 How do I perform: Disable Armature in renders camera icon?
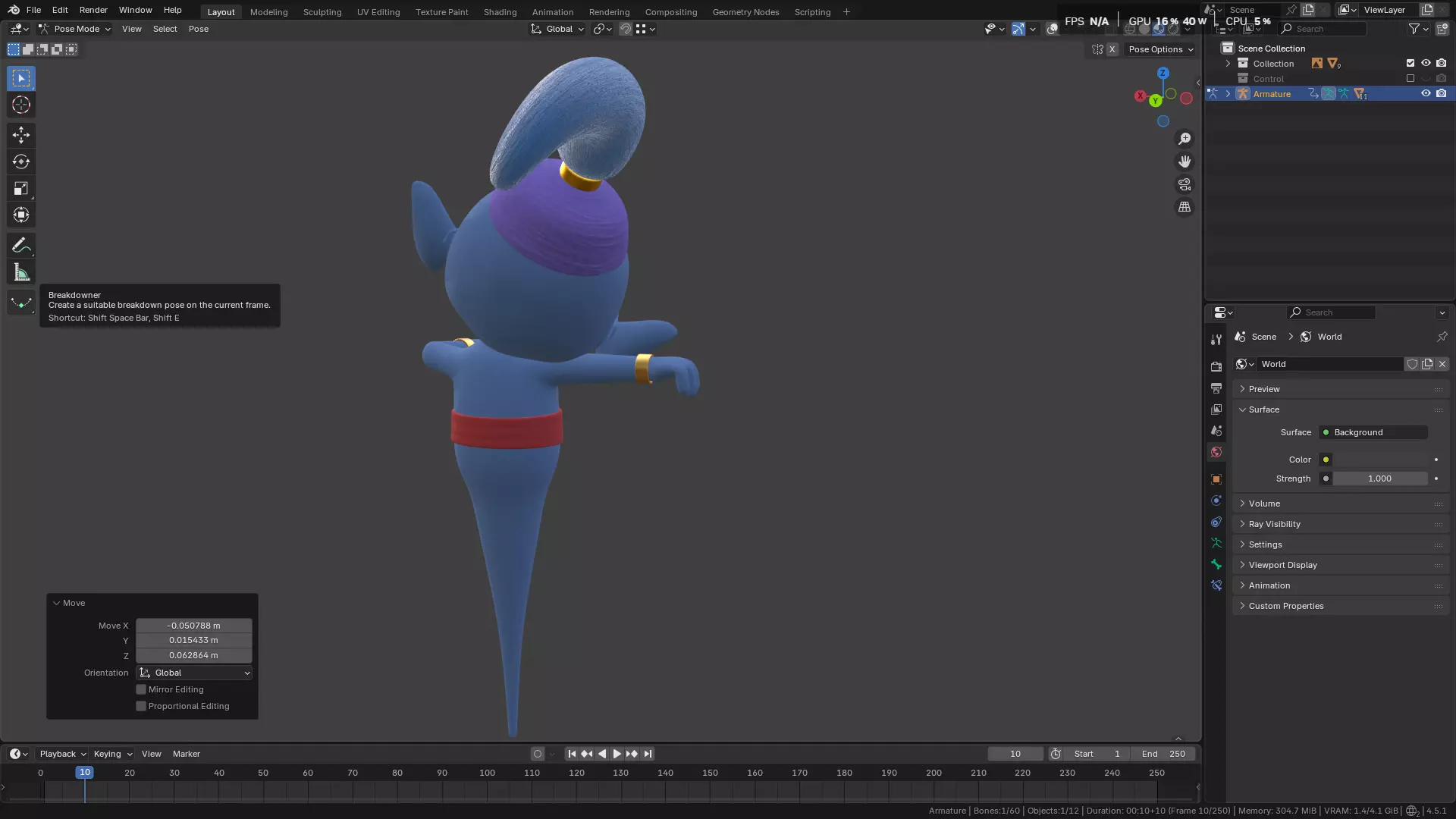click(x=1442, y=94)
